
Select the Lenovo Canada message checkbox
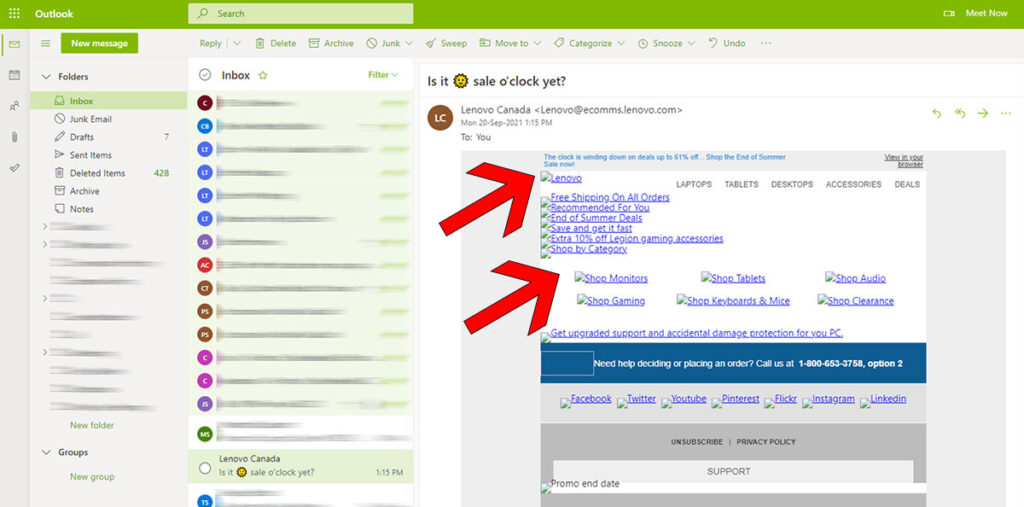pos(205,467)
